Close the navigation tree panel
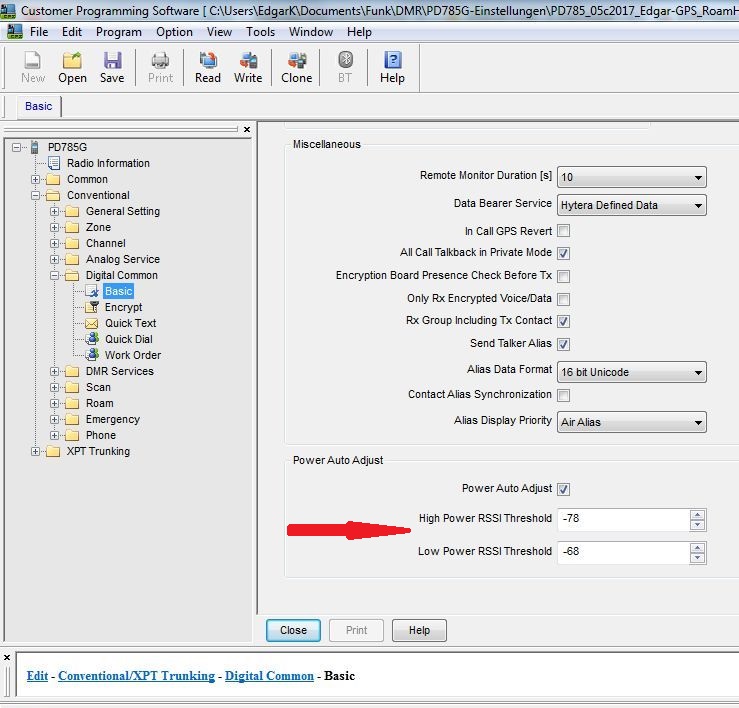 pyautogui.click(x=247, y=129)
